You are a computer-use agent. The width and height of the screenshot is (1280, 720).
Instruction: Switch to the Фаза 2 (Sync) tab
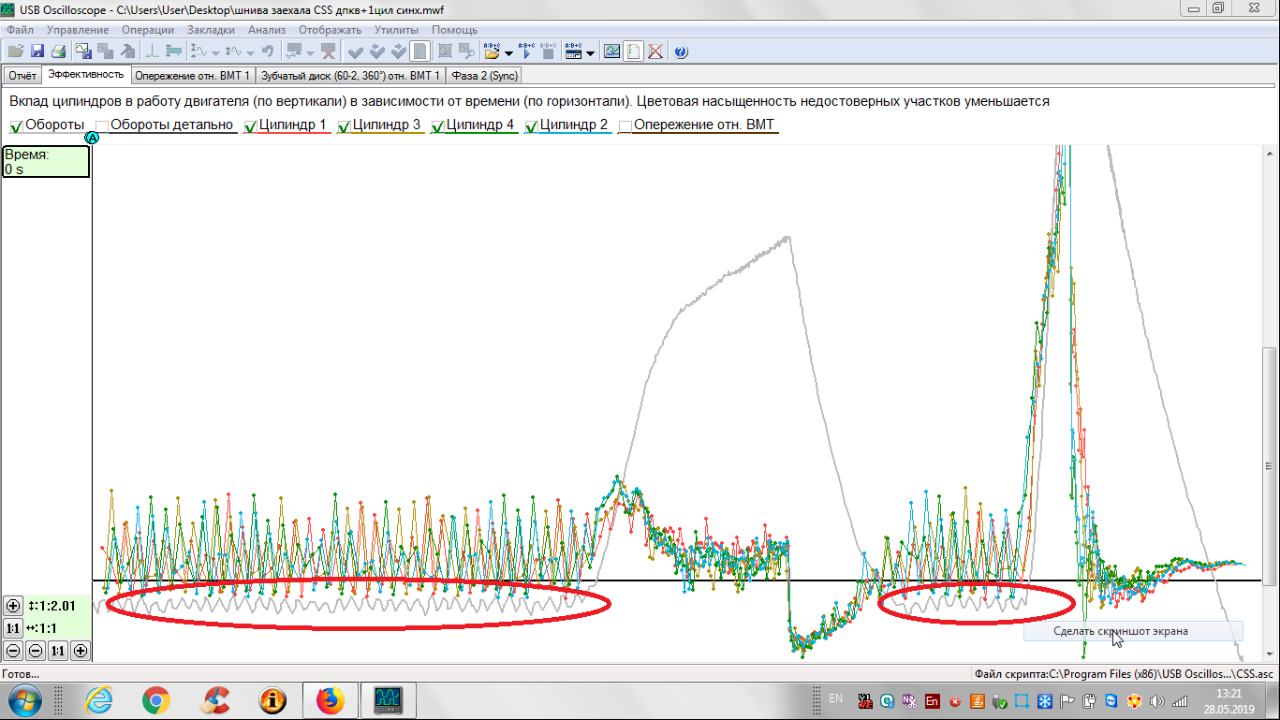click(484, 75)
